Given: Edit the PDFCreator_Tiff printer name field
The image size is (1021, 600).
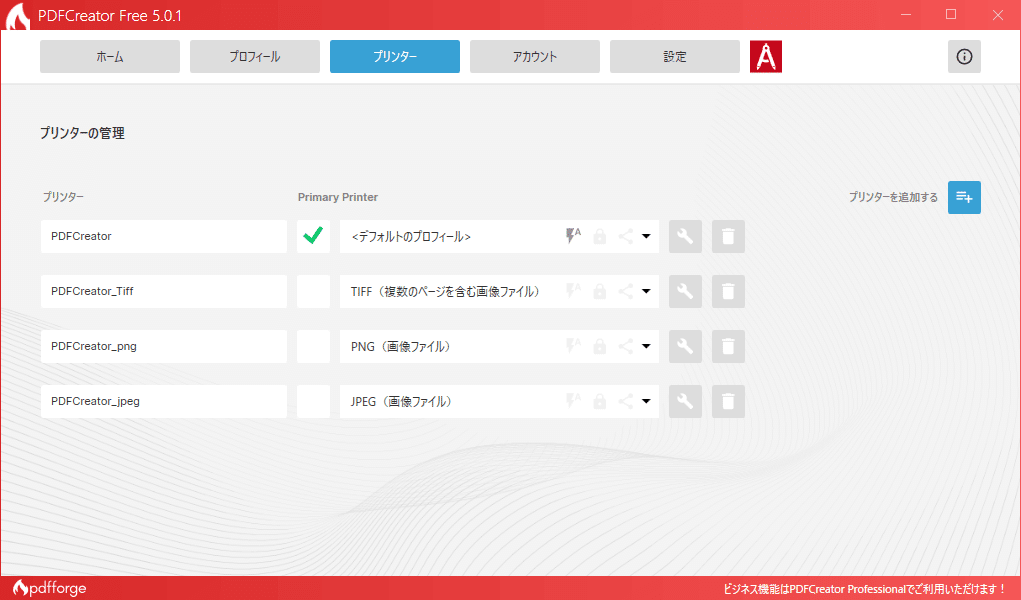Looking at the screenshot, I should point(163,291).
